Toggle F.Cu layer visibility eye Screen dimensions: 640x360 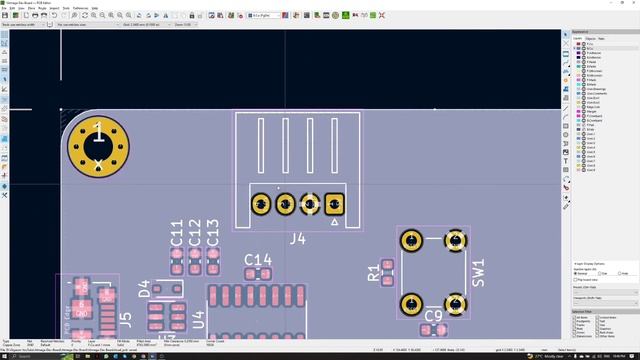584,44
